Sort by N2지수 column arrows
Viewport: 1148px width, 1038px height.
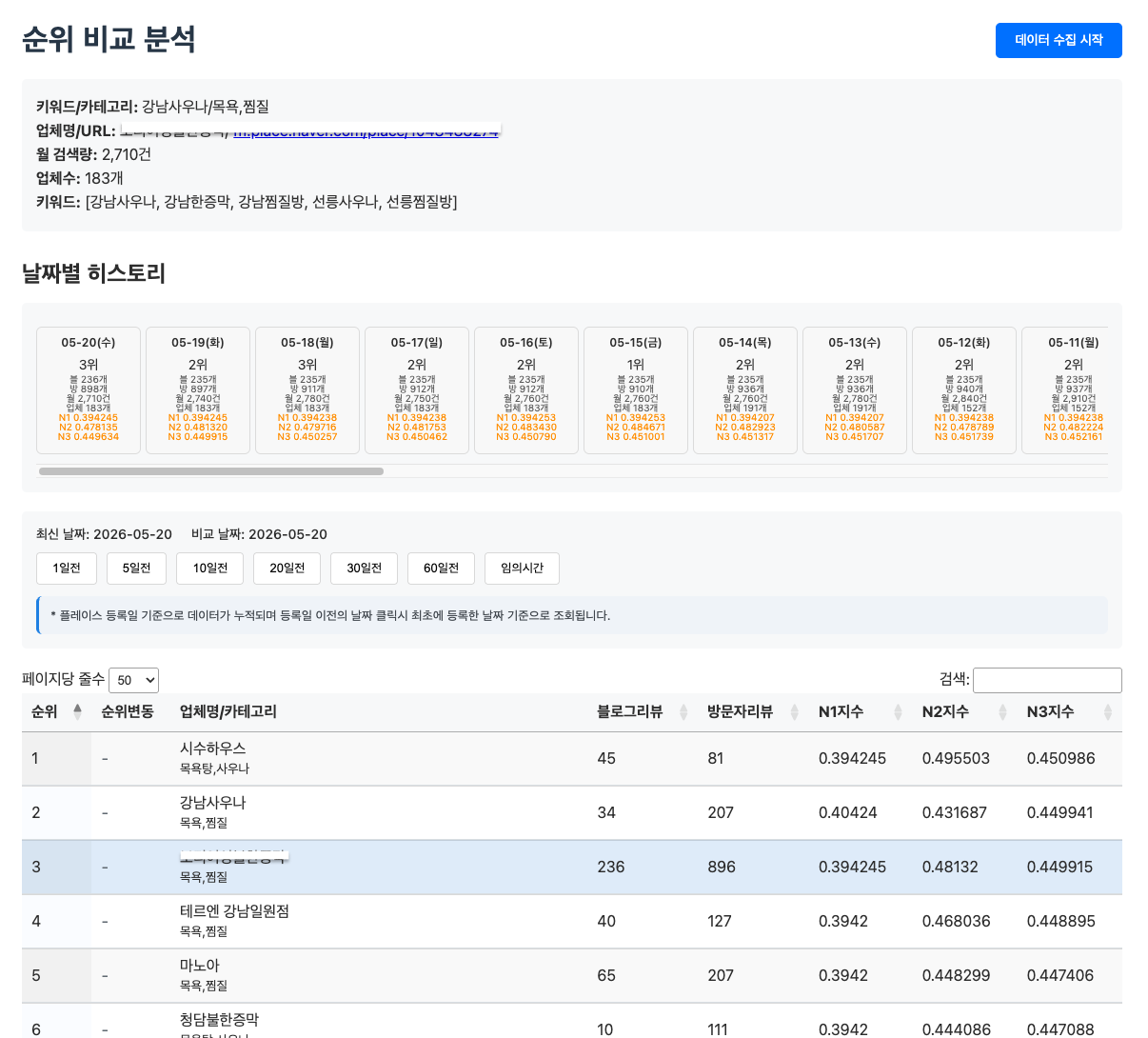(x=1002, y=712)
